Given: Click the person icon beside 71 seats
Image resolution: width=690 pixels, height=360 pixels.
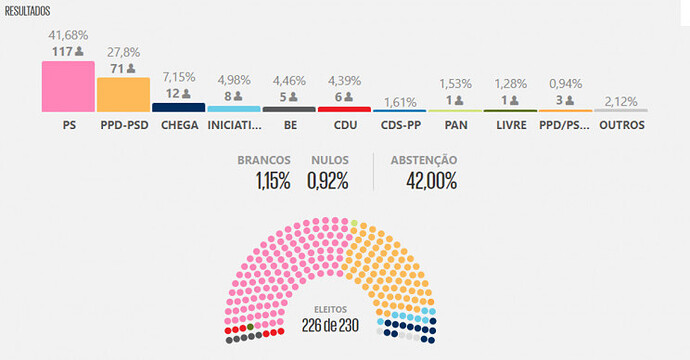Looking at the screenshot, I should 131,68.
